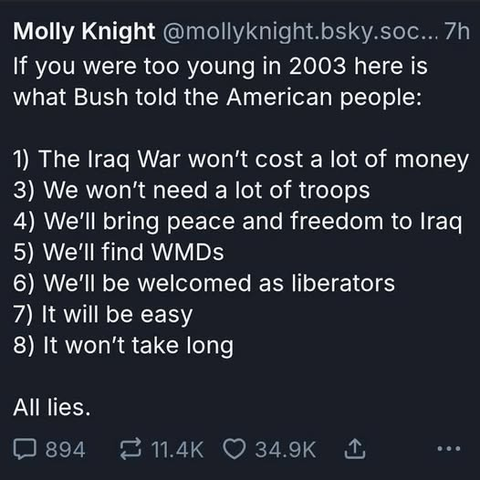Click the reply speech bubble icon
This screenshot has height=480, width=480.
[x=25, y=449]
